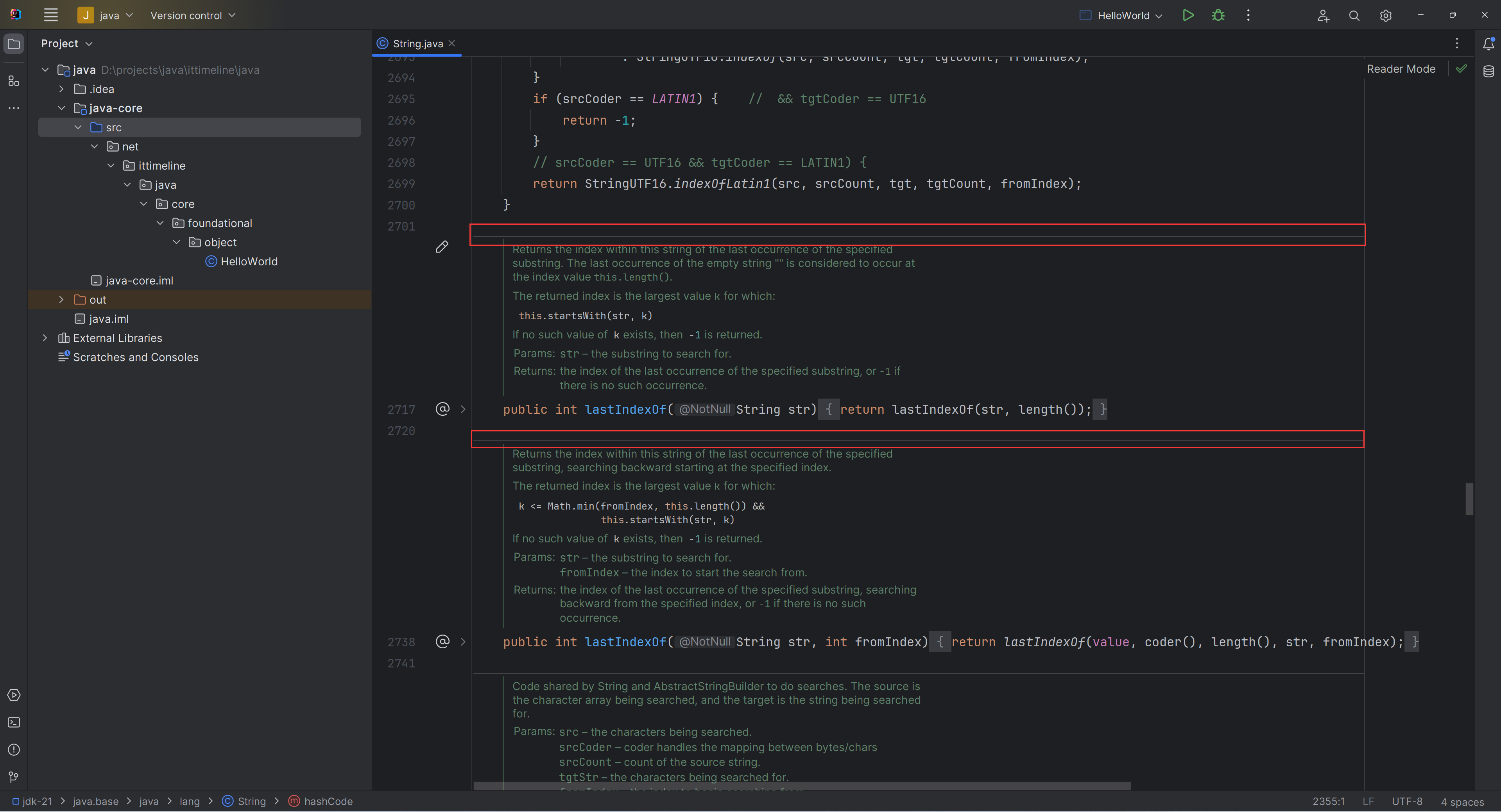Open the java project dropdown

pos(106,15)
